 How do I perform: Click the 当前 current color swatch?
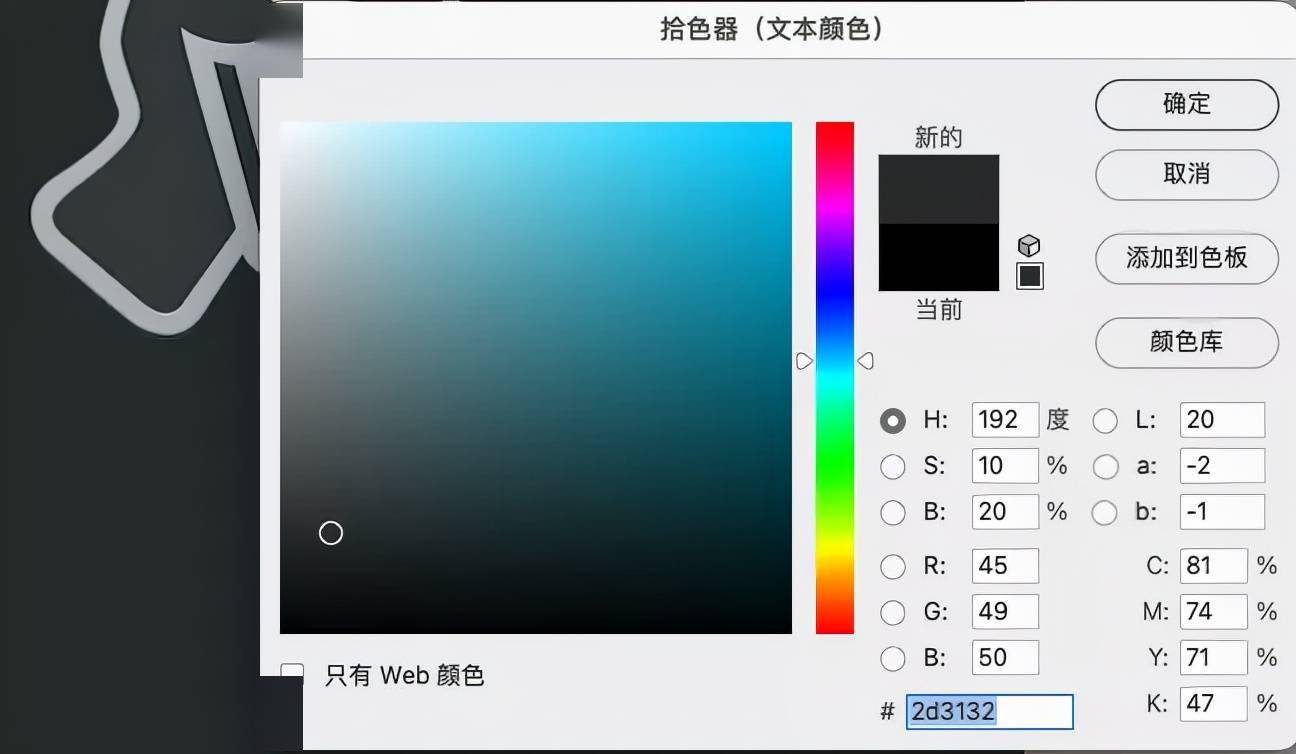tap(939, 257)
